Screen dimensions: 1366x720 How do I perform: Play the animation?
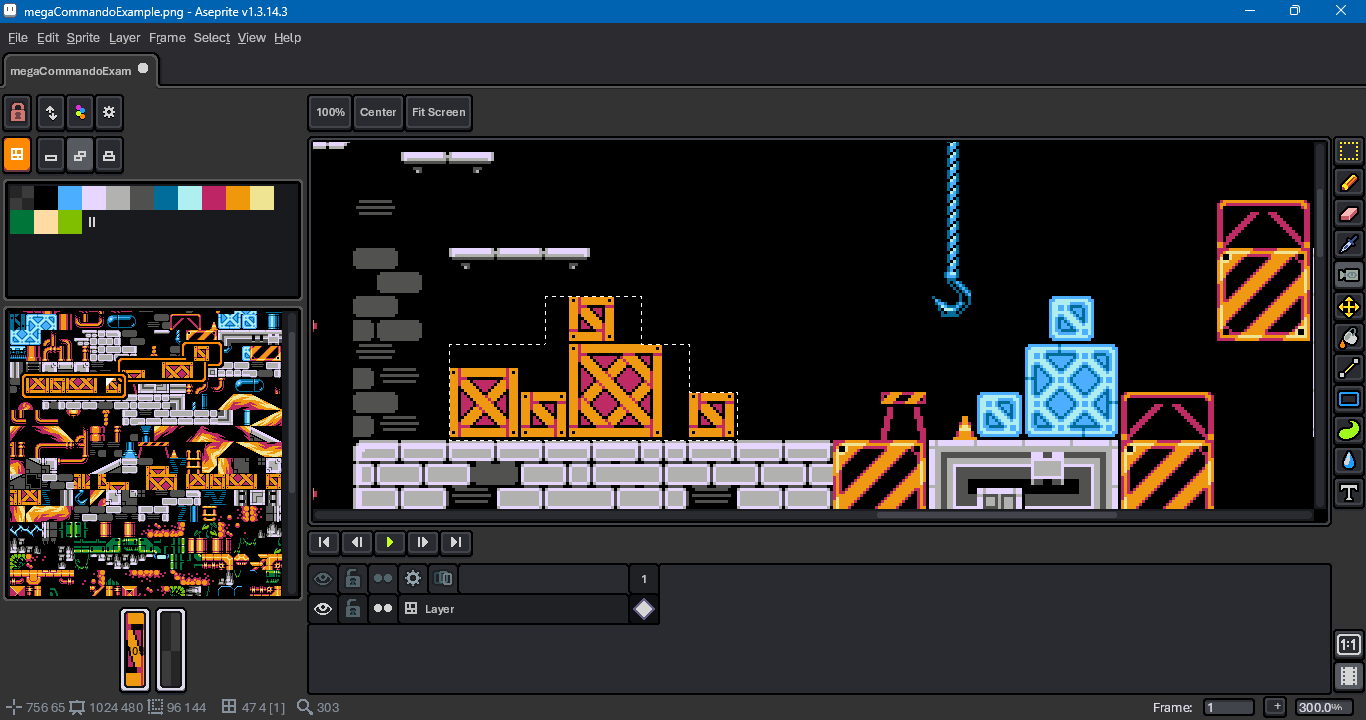click(x=390, y=542)
